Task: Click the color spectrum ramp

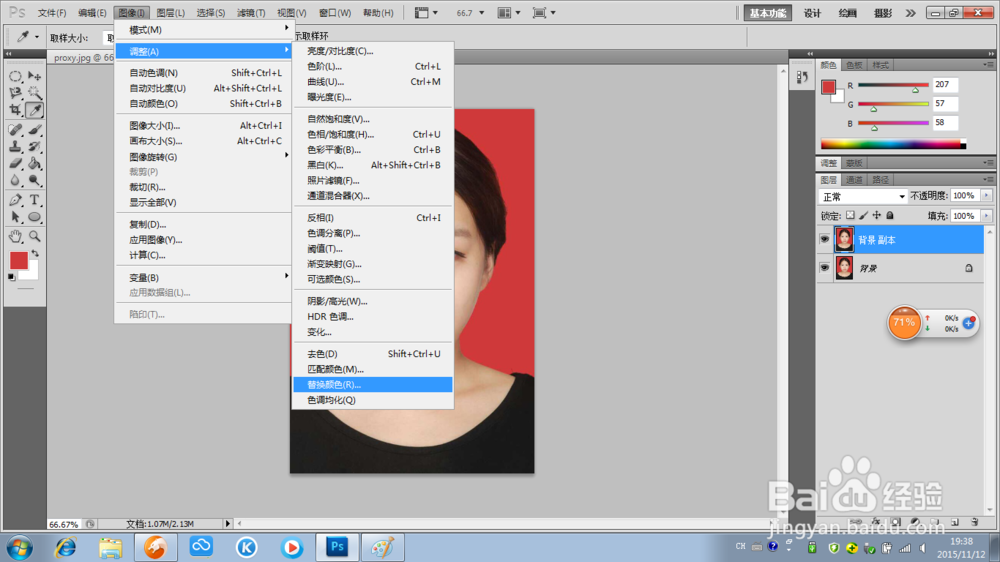Action: coord(893,144)
